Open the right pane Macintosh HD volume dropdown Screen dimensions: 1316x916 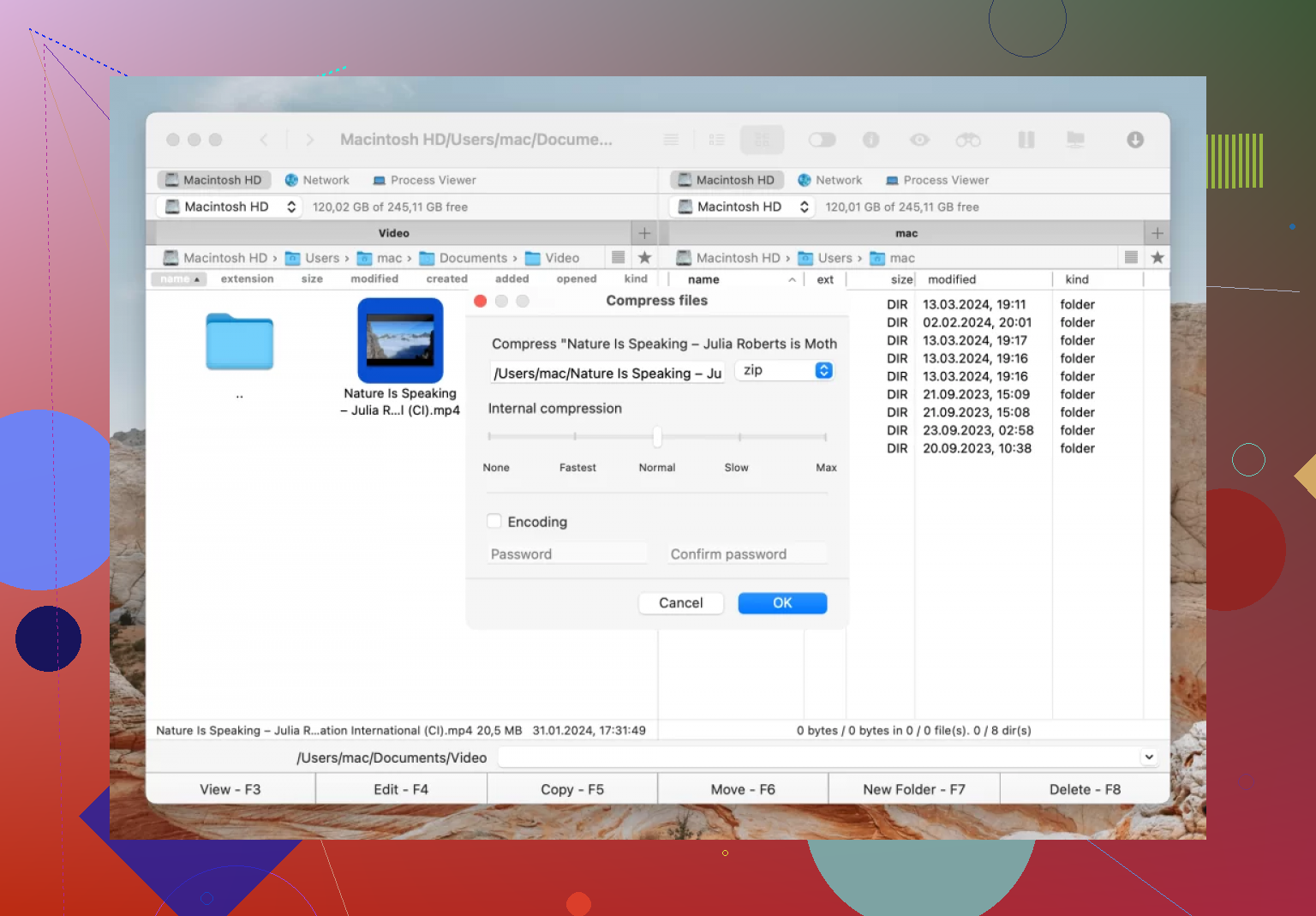click(x=743, y=207)
